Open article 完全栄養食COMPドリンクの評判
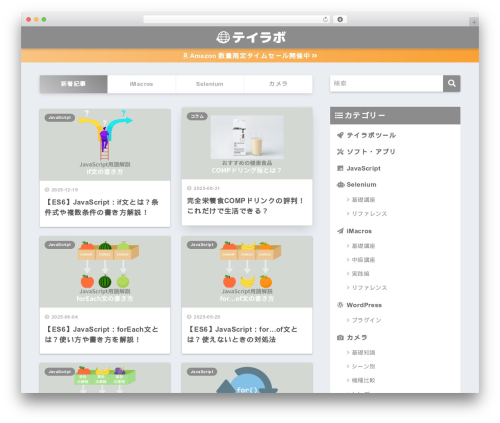The height and width of the screenshot is (423, 500). [245, 206]
